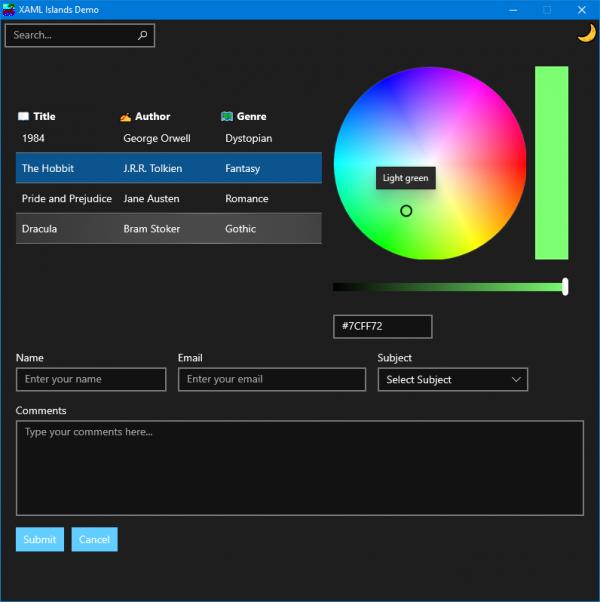Click the Enter your name field
Viewport: 600px width, 602px height.
91,379
